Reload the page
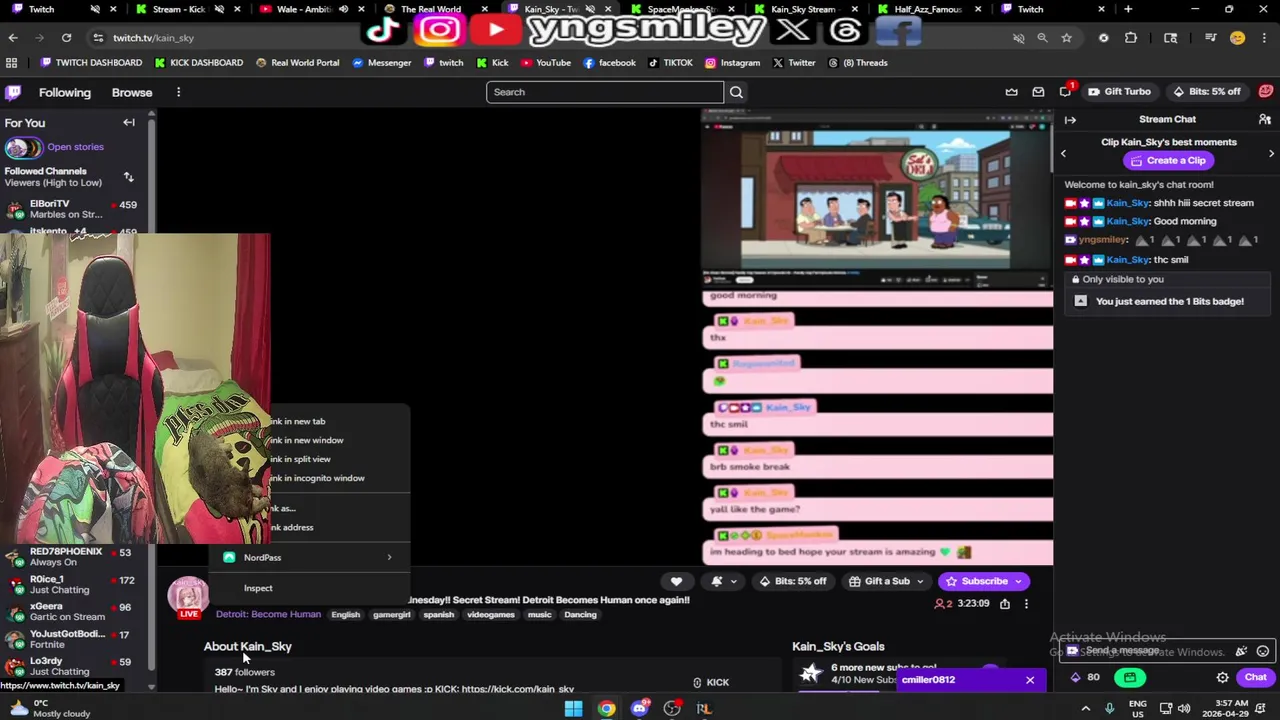 pos(66,38)
